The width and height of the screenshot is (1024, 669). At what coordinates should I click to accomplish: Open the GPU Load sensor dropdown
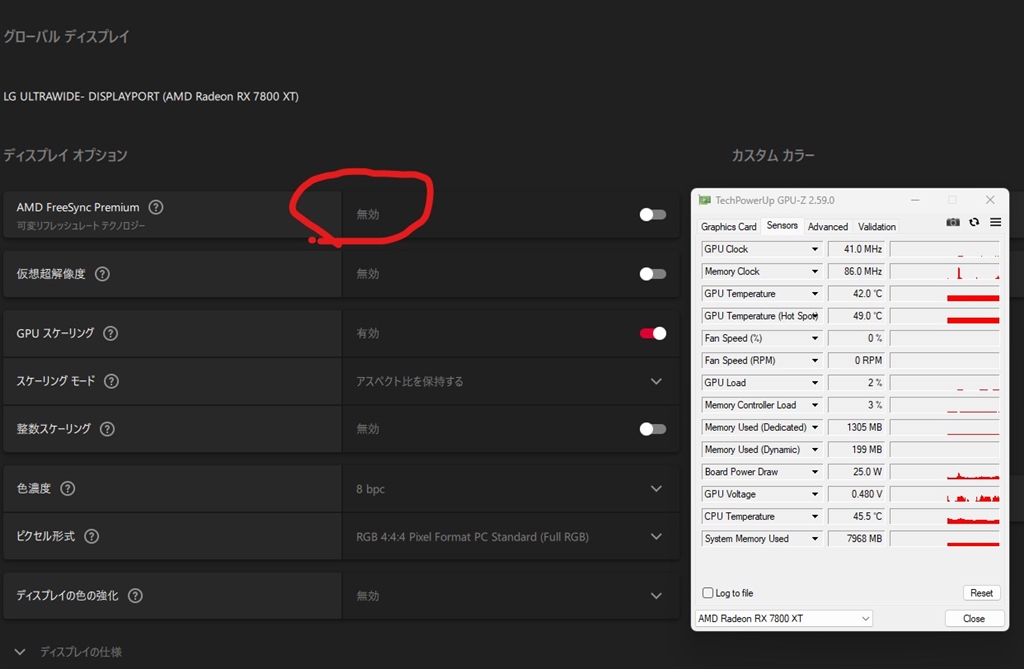click(814, 383)
